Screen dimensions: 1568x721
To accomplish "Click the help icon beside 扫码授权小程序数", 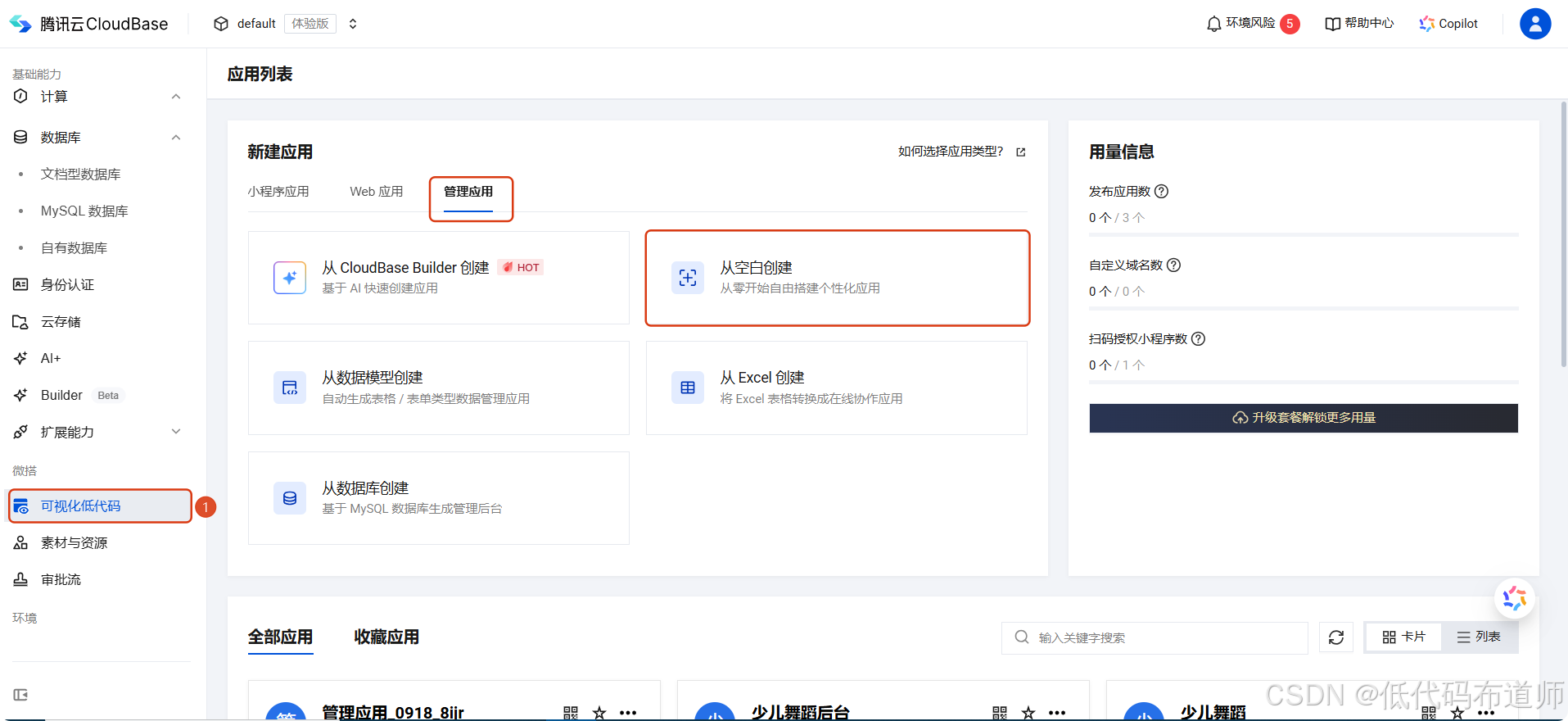I will tap(1198, 339).
